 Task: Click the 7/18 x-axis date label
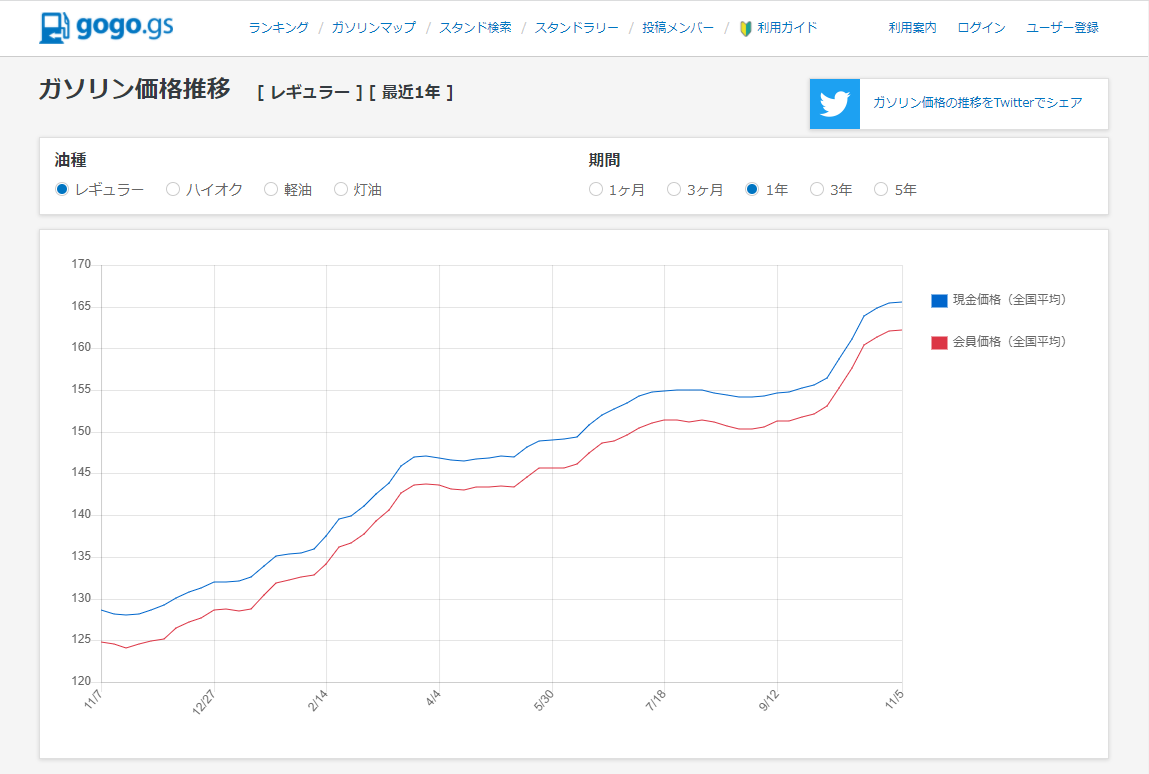tap(656, 700)
